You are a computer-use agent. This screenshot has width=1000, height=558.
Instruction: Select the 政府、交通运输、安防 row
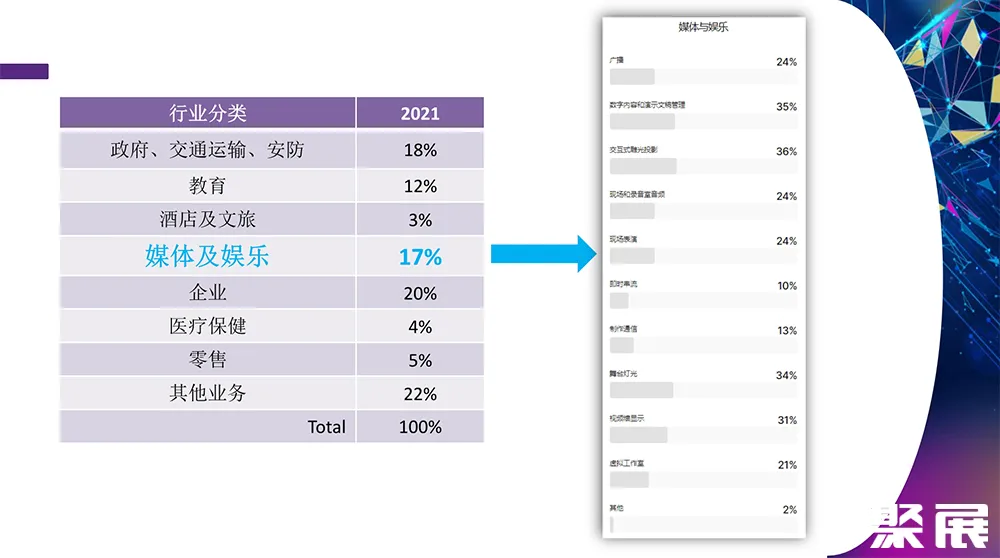point(208,150)
